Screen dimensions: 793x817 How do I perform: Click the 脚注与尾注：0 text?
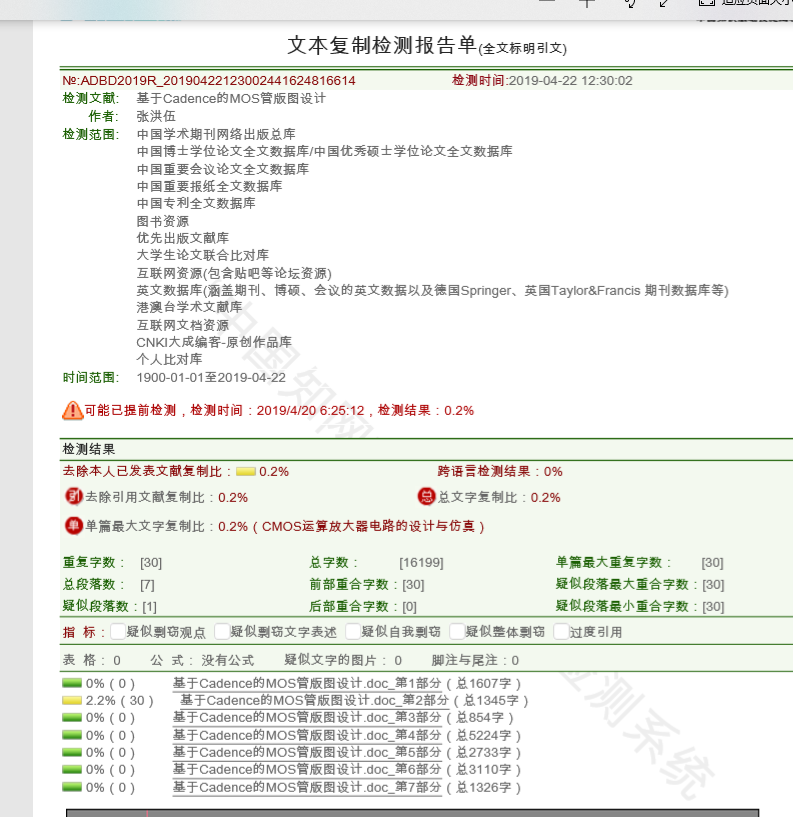[x=475, y=661]
